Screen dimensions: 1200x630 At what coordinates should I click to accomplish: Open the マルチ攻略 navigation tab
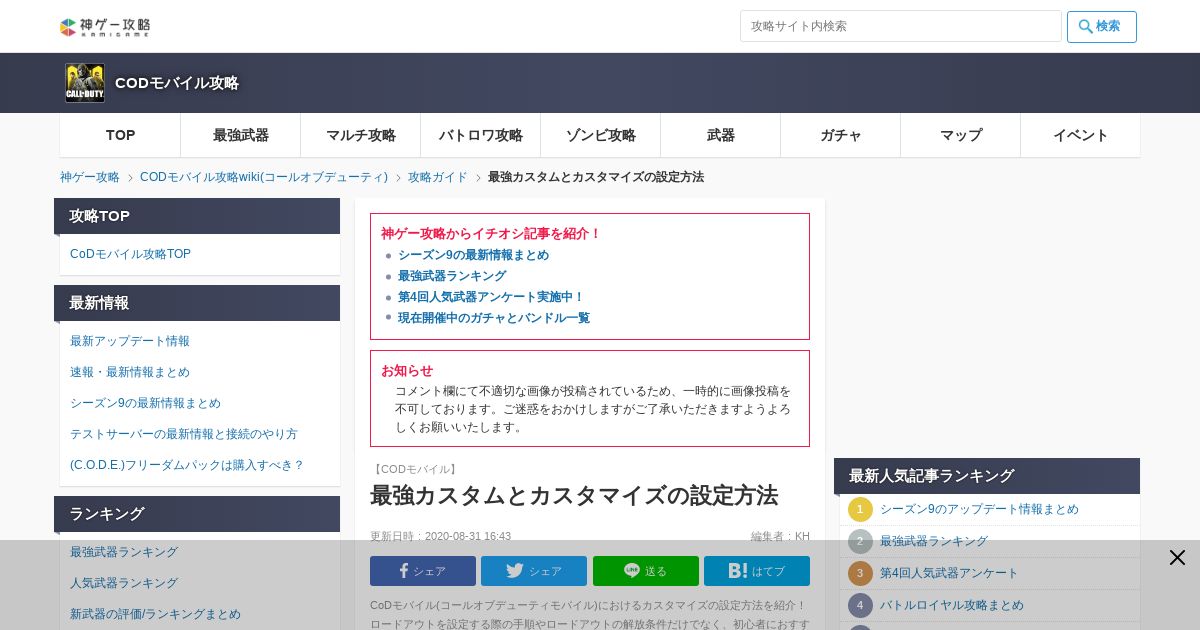pos(360,135)
